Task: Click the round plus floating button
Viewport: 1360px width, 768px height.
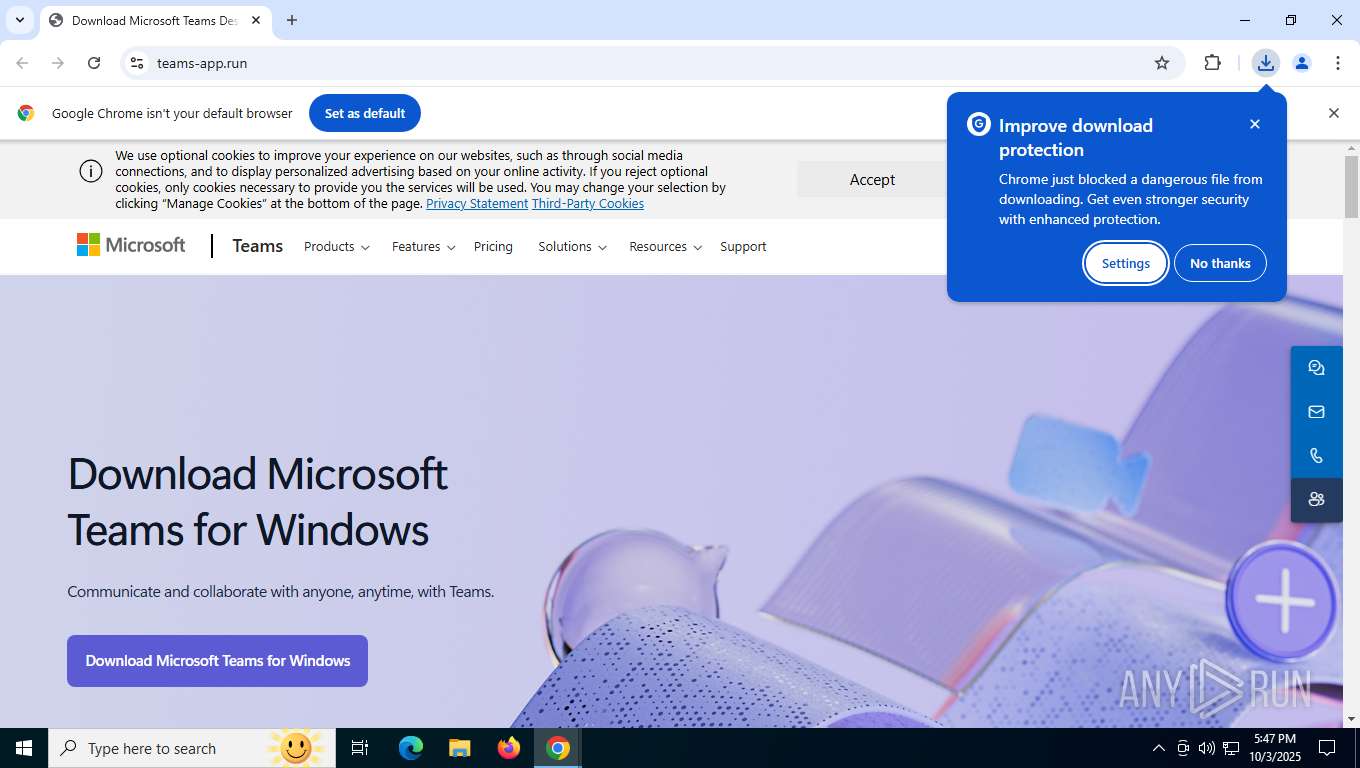Action: pyautogui.click(x=1284, y=600)
